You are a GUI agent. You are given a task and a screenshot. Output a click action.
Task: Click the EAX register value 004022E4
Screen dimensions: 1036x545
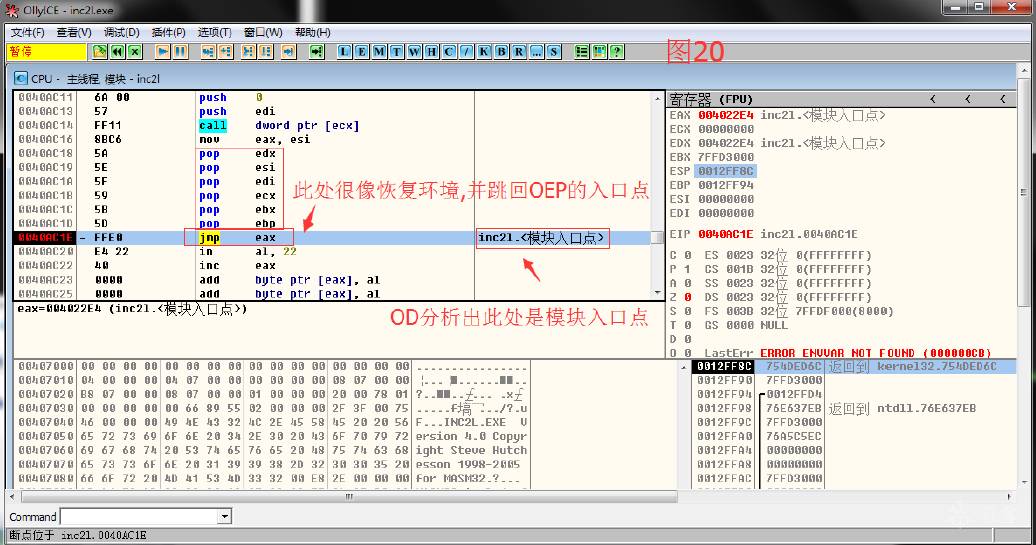[x=725, y=115]
